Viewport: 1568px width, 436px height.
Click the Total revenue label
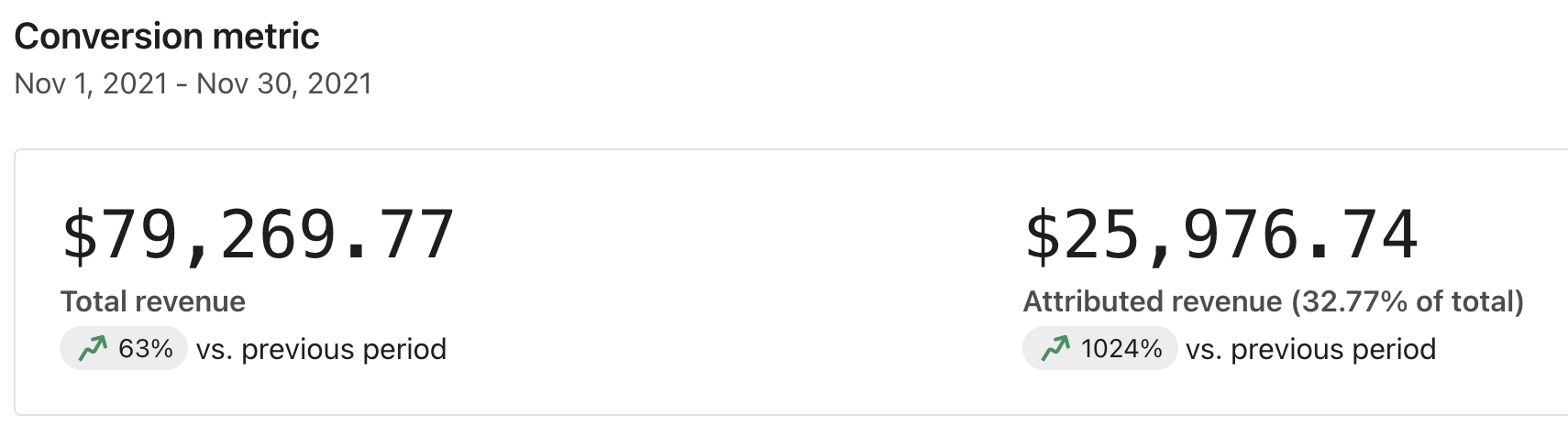point(153,301)
